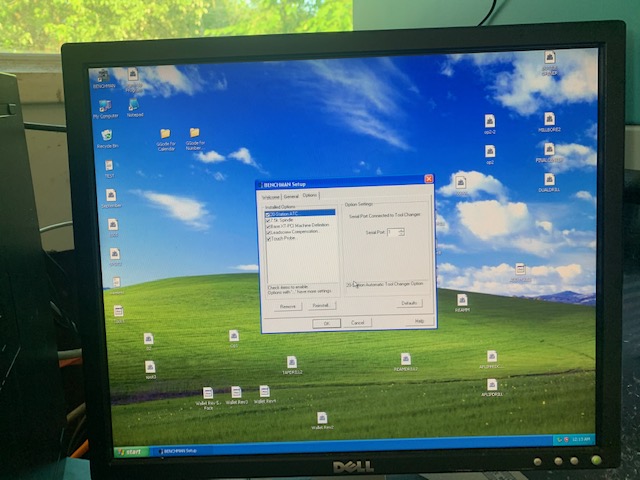Open the Recycle Bin
640x480 pixels.
(107, 139)
